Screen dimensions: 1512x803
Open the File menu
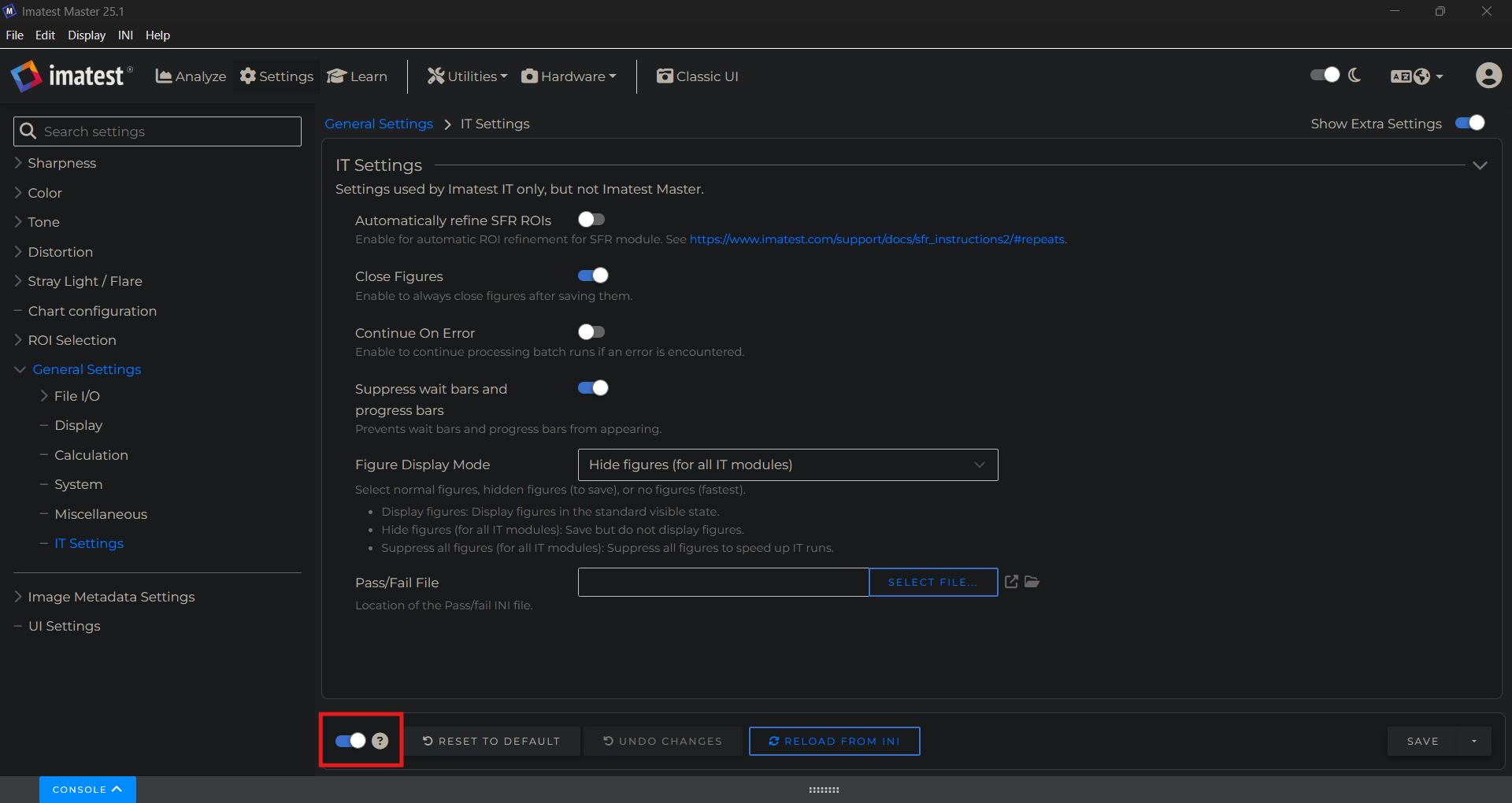[15, 35]
